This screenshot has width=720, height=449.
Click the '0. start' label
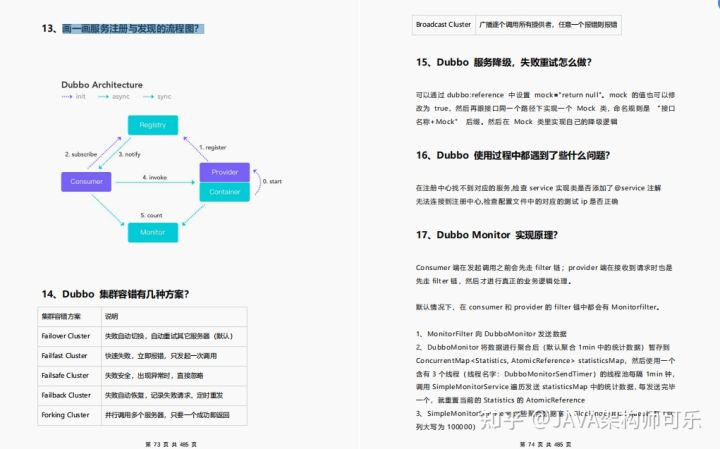272,181
